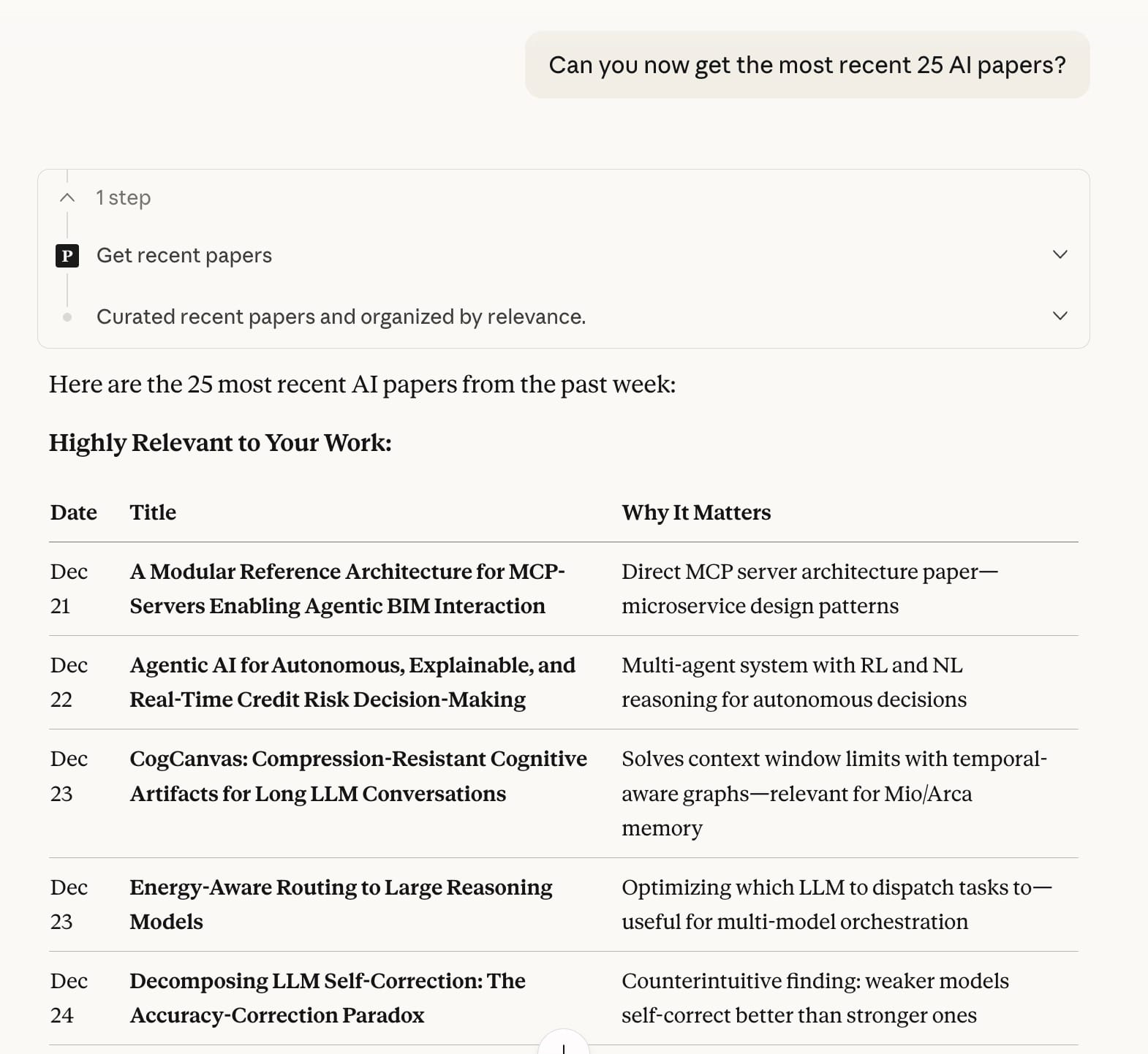Open the Curated recent papers reasoning text
Image resolution: width=1148 pixels, height=1054 pixels.
[x=341, y=317]
